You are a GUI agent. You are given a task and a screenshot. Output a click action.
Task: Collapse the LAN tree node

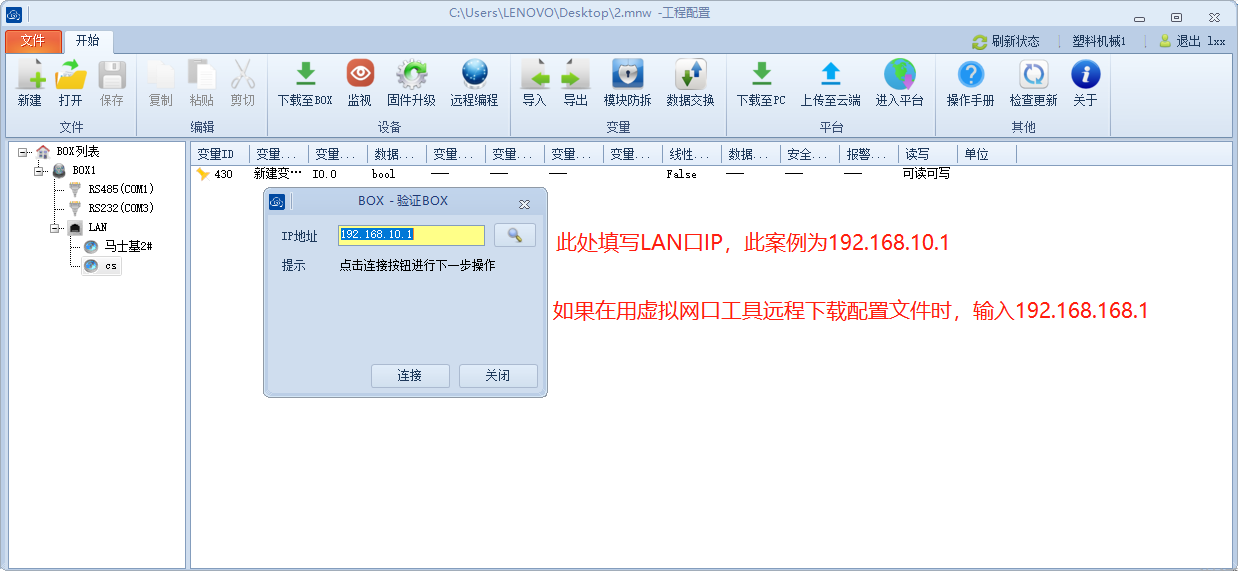(57, 228)
